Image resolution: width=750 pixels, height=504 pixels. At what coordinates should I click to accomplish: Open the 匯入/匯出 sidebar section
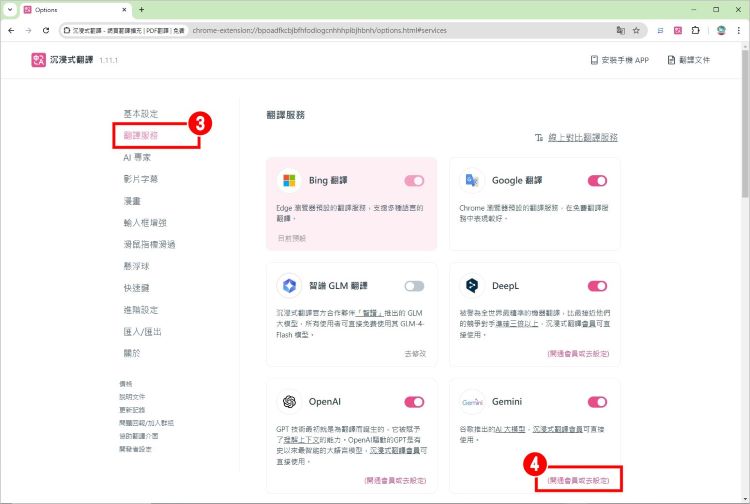pyautogui.click(x=142, y=331)
